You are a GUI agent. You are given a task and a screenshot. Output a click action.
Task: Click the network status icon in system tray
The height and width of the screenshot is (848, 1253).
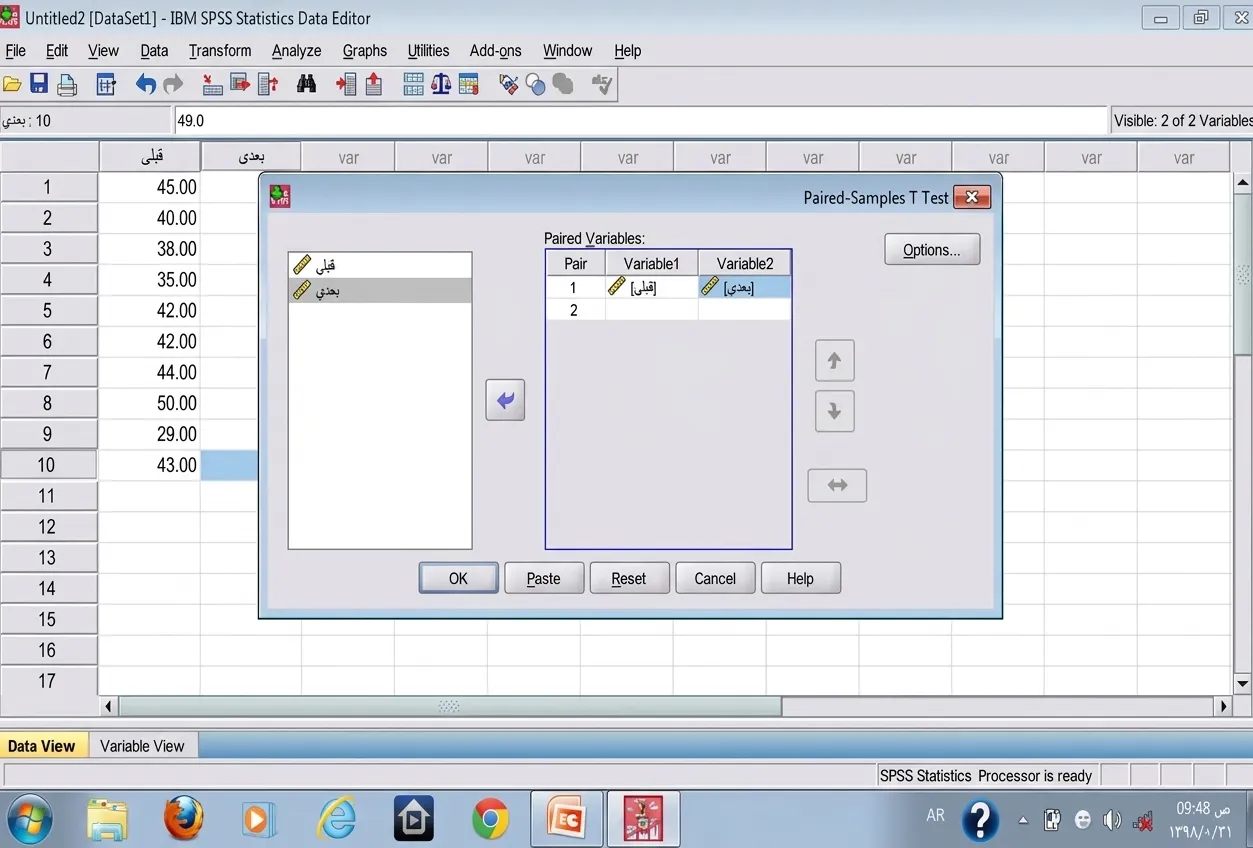tap(1143, 821)
